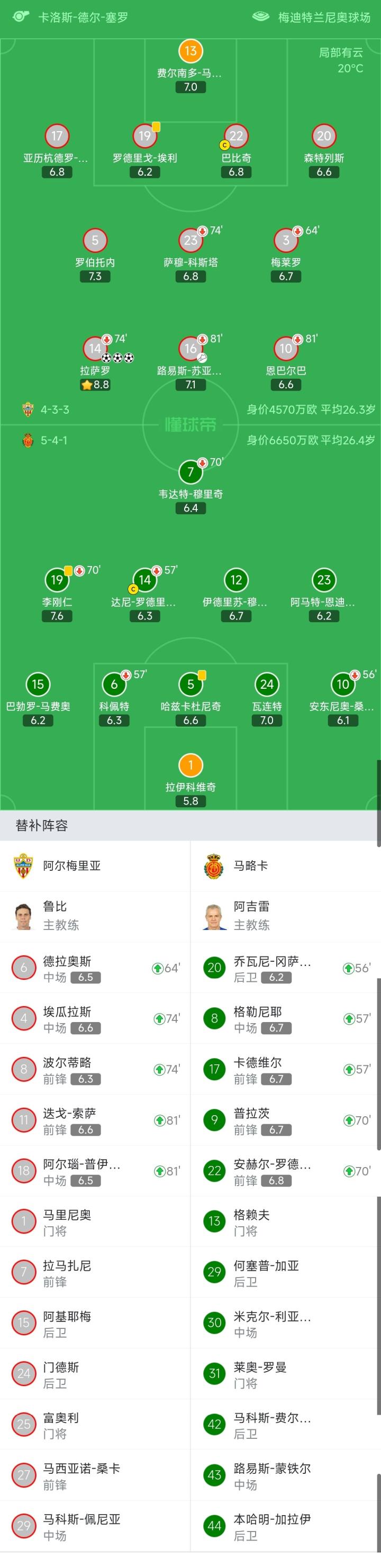The width and height of the screenshot is (381, 1568).
Task: Tap Mallorca goalkeeper number 1 拉伊科维奇
Action: pos(190,765)
